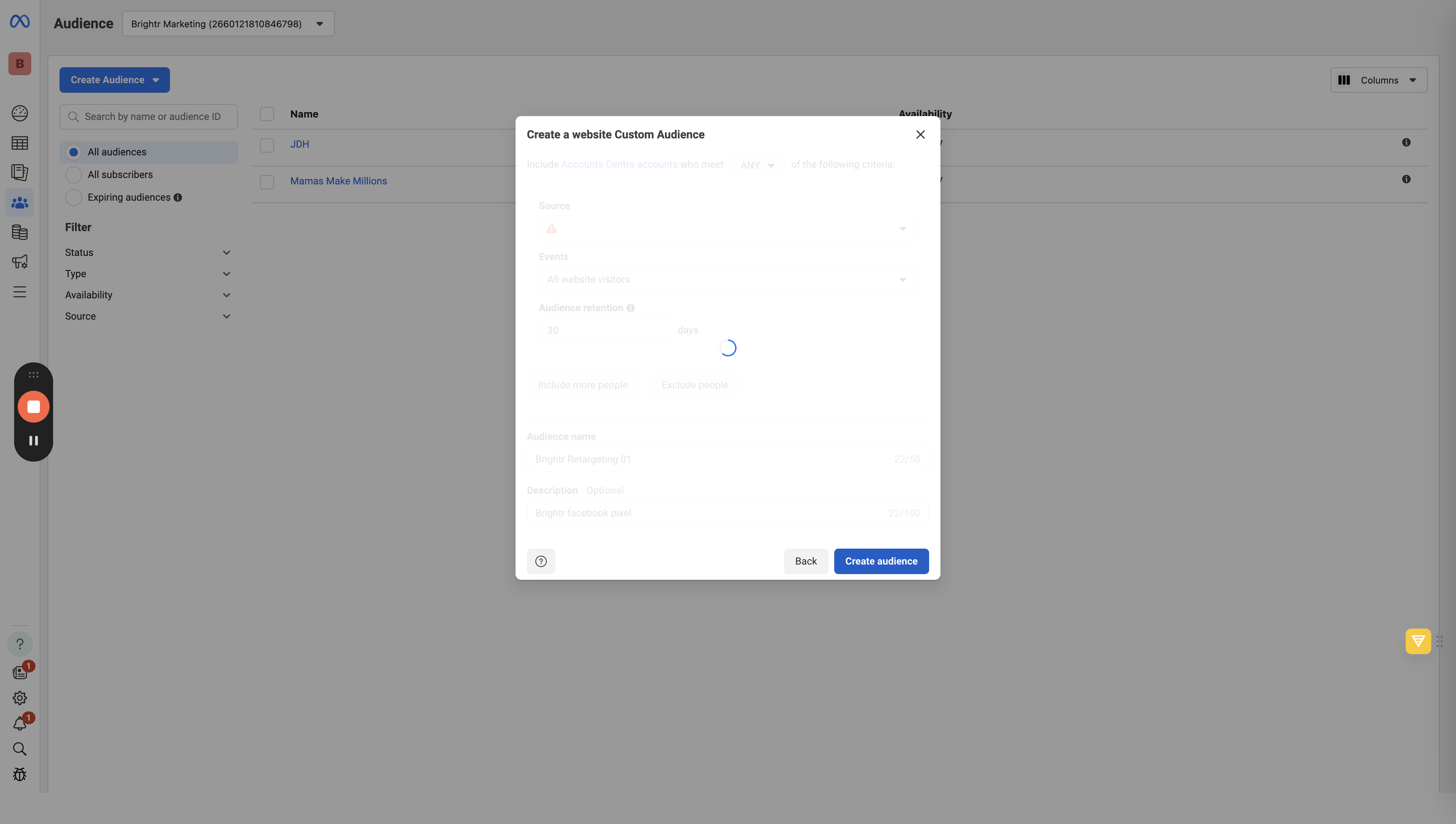1456x824 pixels.
Task: Open the Advertising settings megaphone icon
Action: point(20,262)
